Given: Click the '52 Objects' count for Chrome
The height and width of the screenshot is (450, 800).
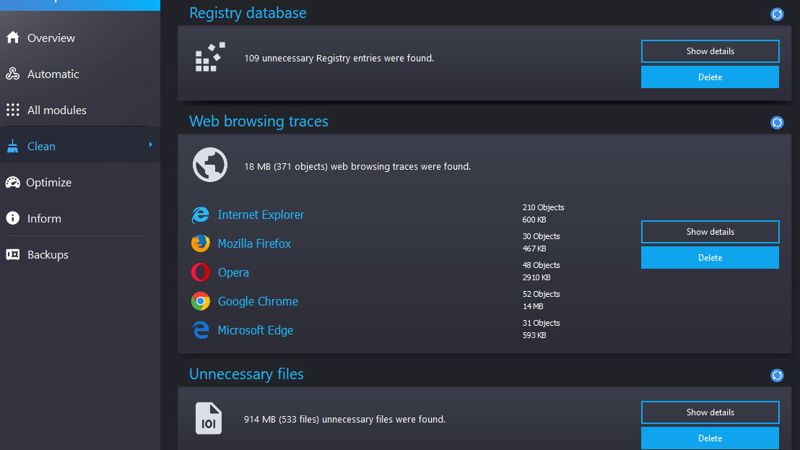Looking at the screenshot, I should pos(541,294).
